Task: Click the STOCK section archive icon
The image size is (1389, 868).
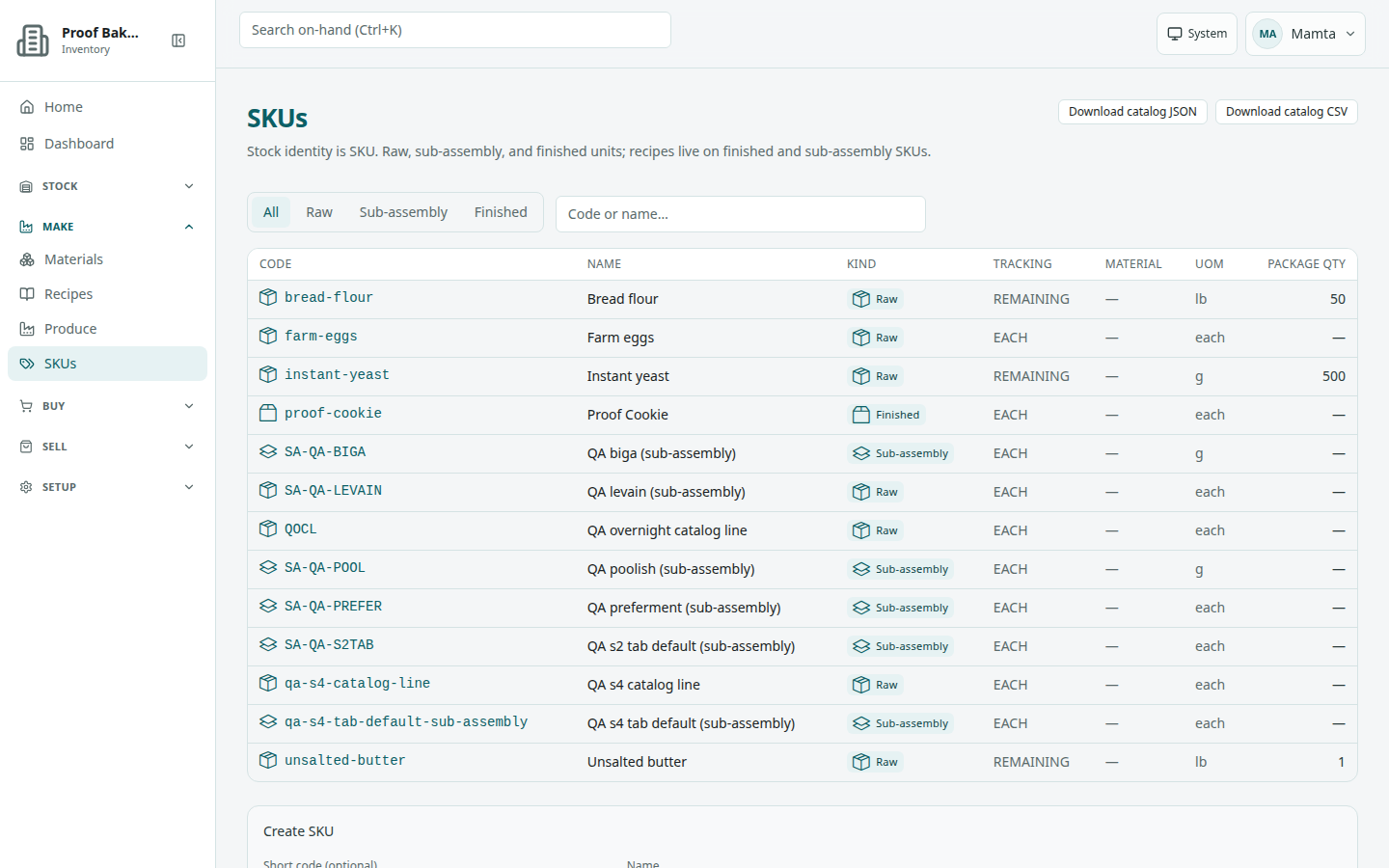Action: (26, 186)
